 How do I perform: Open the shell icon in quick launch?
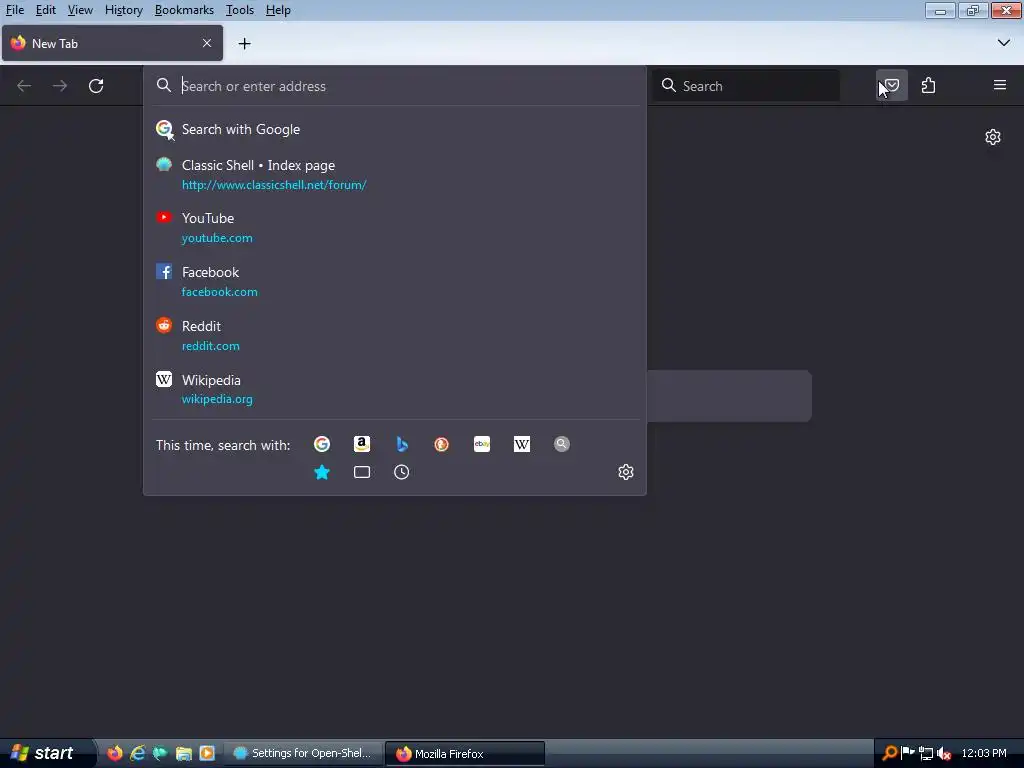point(160,753)
